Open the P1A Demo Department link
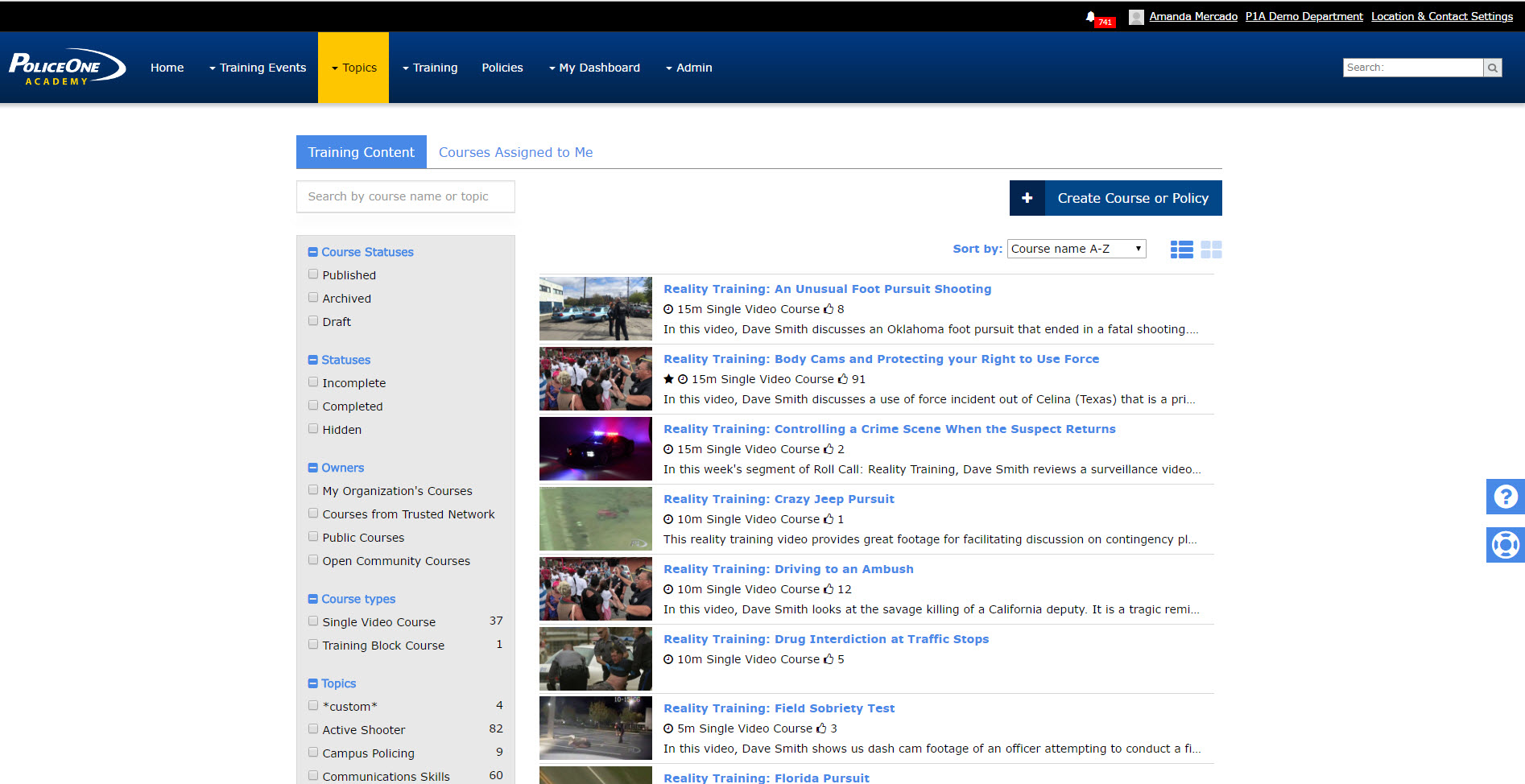 point(1304,17)
